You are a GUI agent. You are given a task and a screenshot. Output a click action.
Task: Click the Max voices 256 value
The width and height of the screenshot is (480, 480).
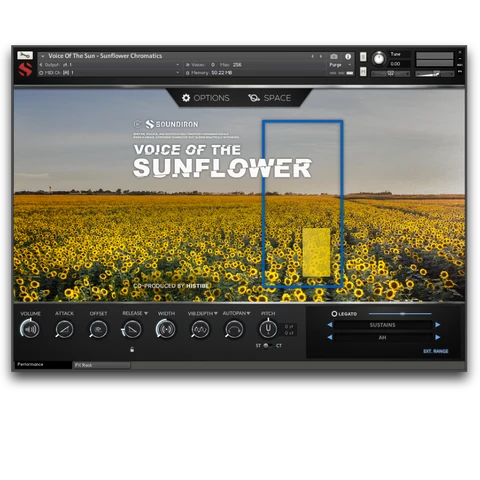pos(237,65)
